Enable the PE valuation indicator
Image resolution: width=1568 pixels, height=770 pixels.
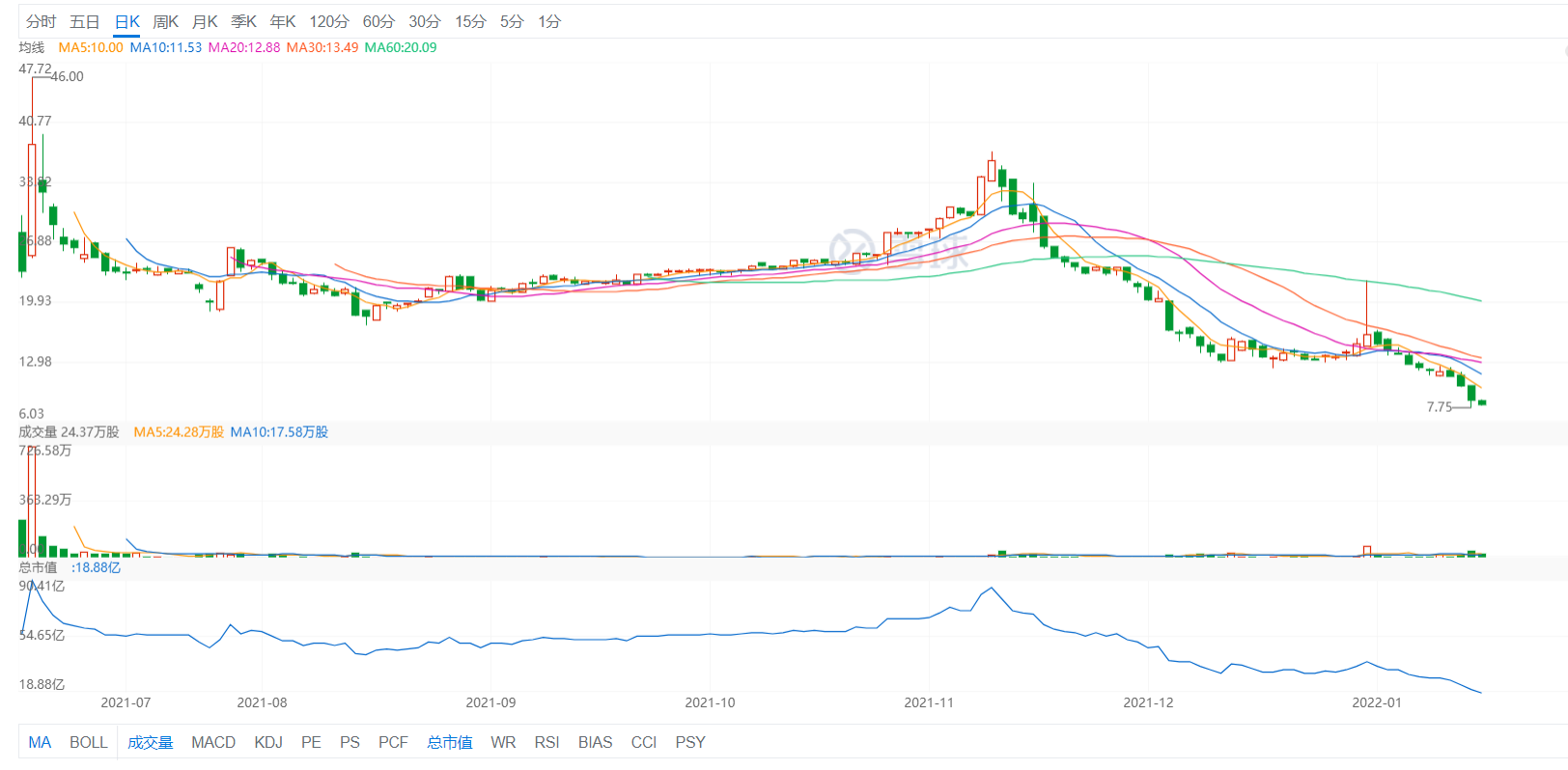point(311,742)
